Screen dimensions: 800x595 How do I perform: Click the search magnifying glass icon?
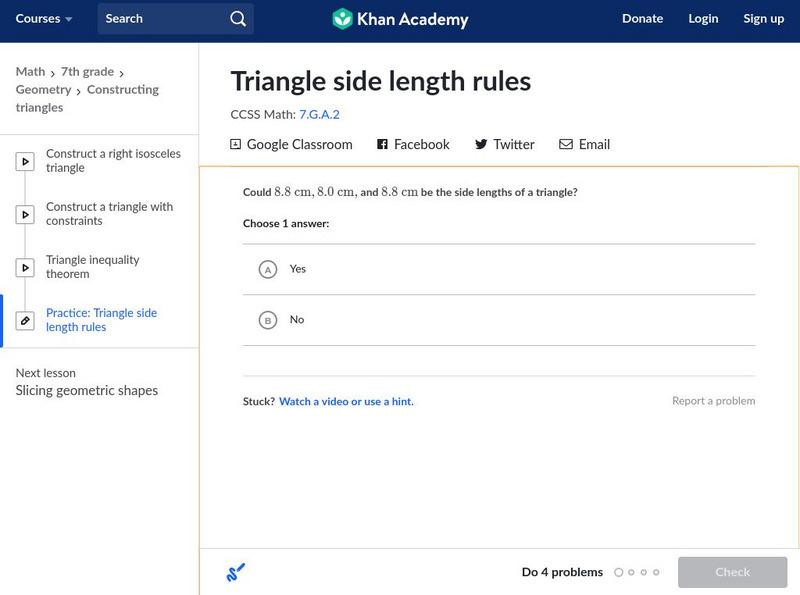pyautogui.click(x=237, y=18)
